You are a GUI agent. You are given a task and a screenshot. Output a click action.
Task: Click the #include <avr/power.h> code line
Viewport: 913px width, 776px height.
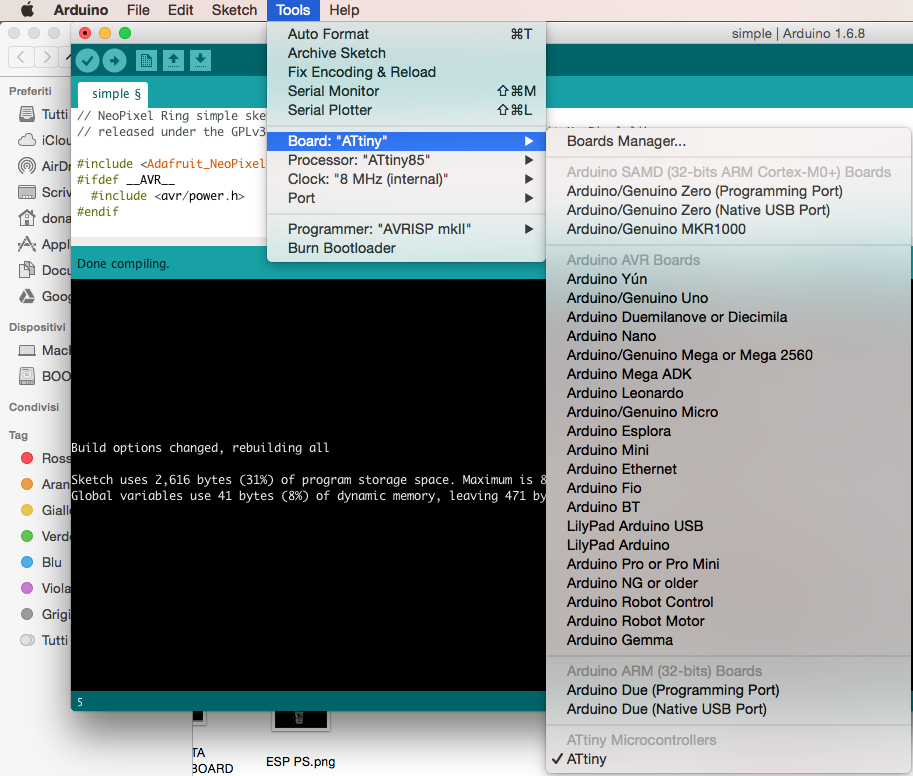pyautogui.click(x=168, y=196)
